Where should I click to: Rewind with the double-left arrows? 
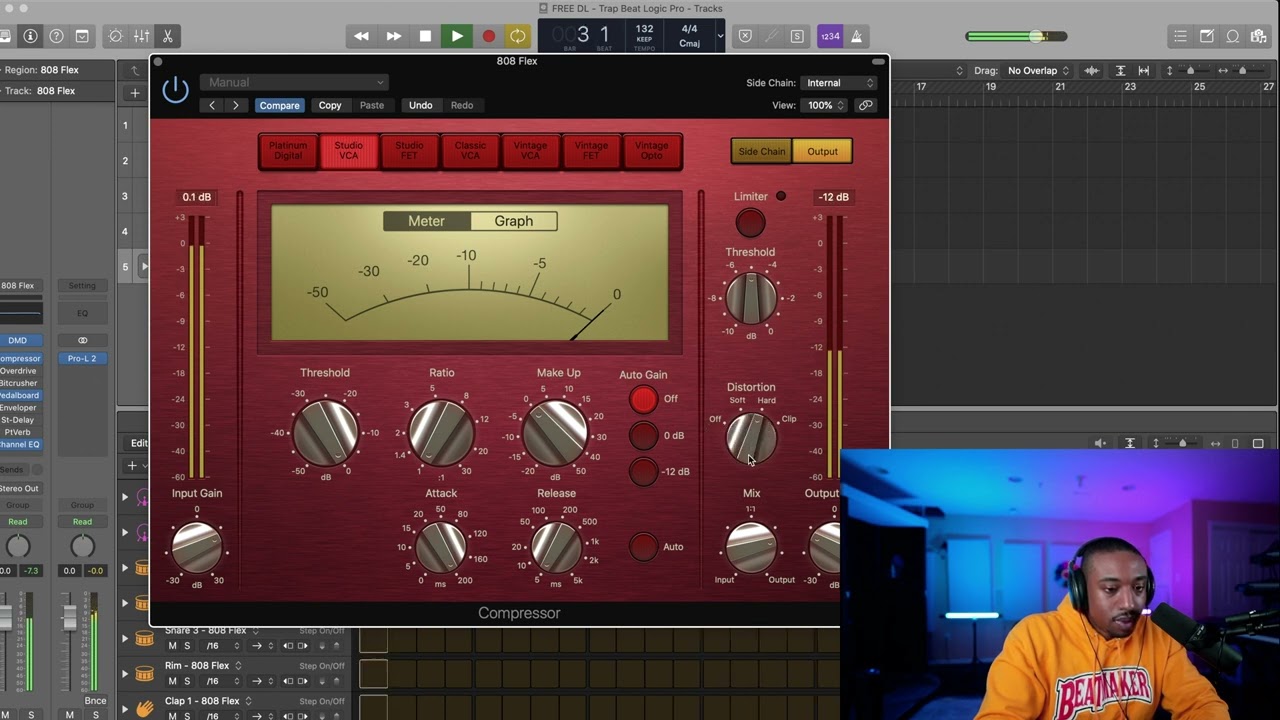tap(362, 36)
